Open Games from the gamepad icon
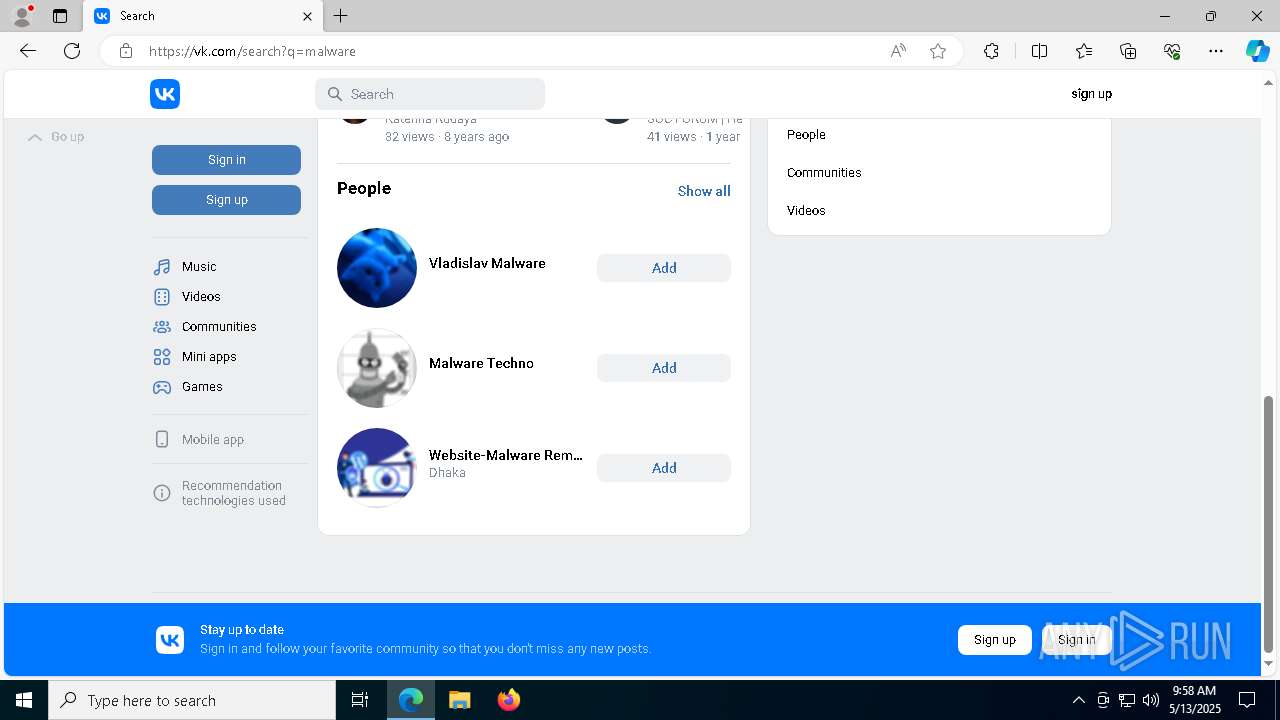Viewport: 1280px width, 720px height. (x=162, y=387)
